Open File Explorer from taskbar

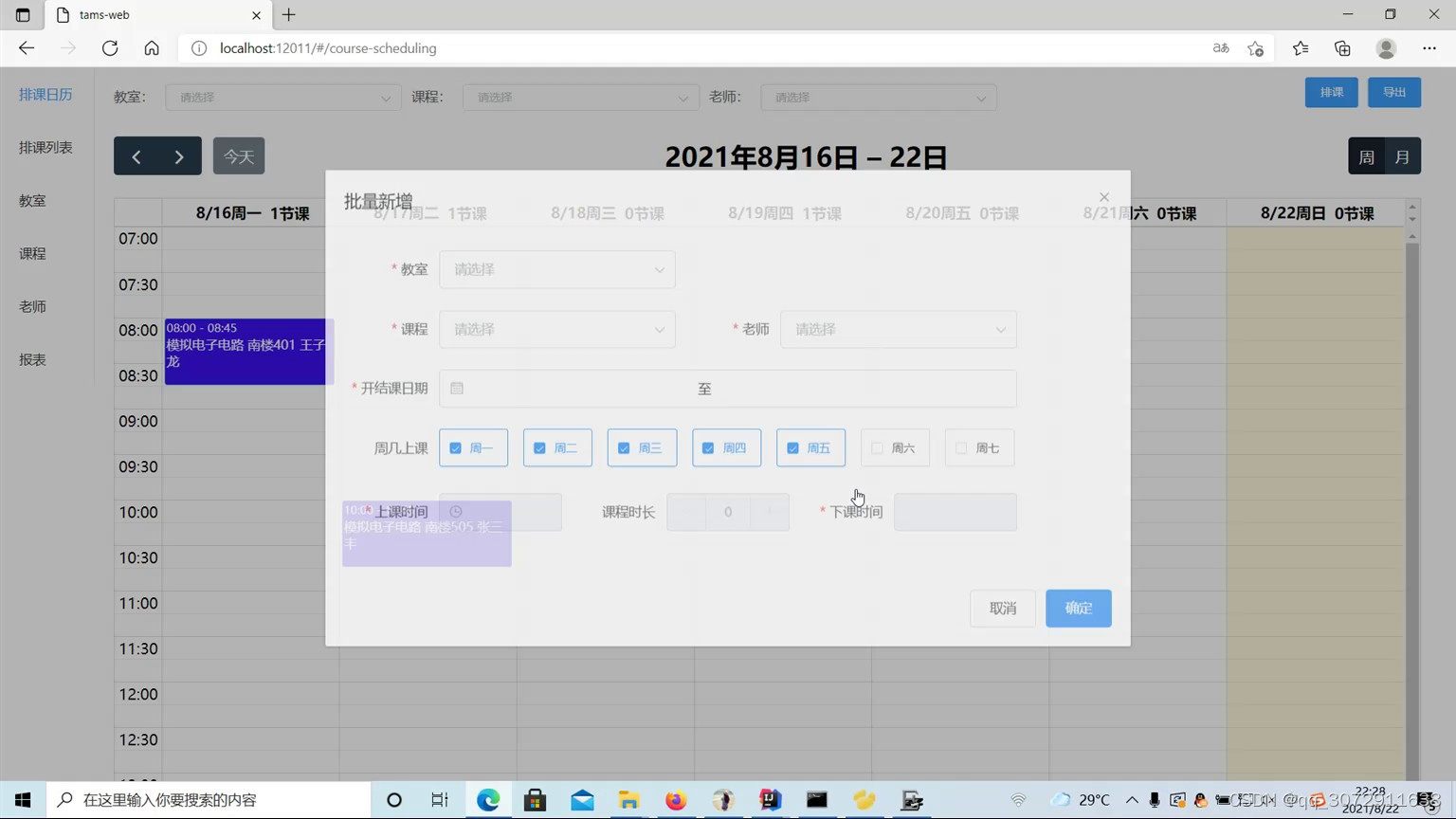(x=628, y=800)
